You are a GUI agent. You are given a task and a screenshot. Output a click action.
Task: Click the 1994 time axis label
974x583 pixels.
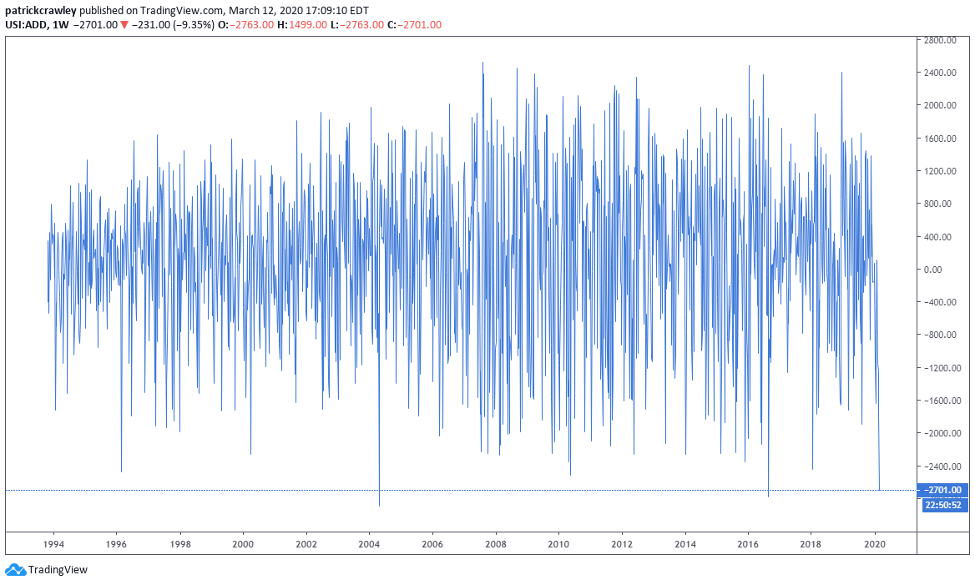click(53, 544)
